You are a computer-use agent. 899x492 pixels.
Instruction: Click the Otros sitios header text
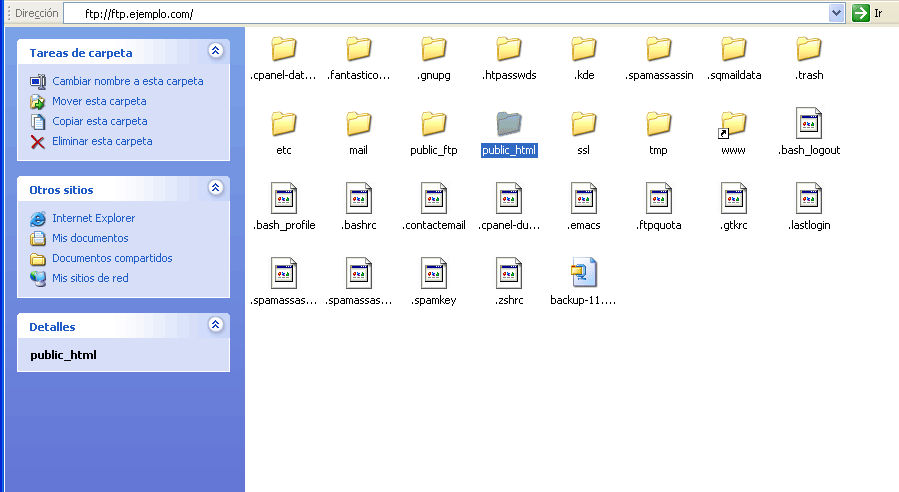point(61,190)
